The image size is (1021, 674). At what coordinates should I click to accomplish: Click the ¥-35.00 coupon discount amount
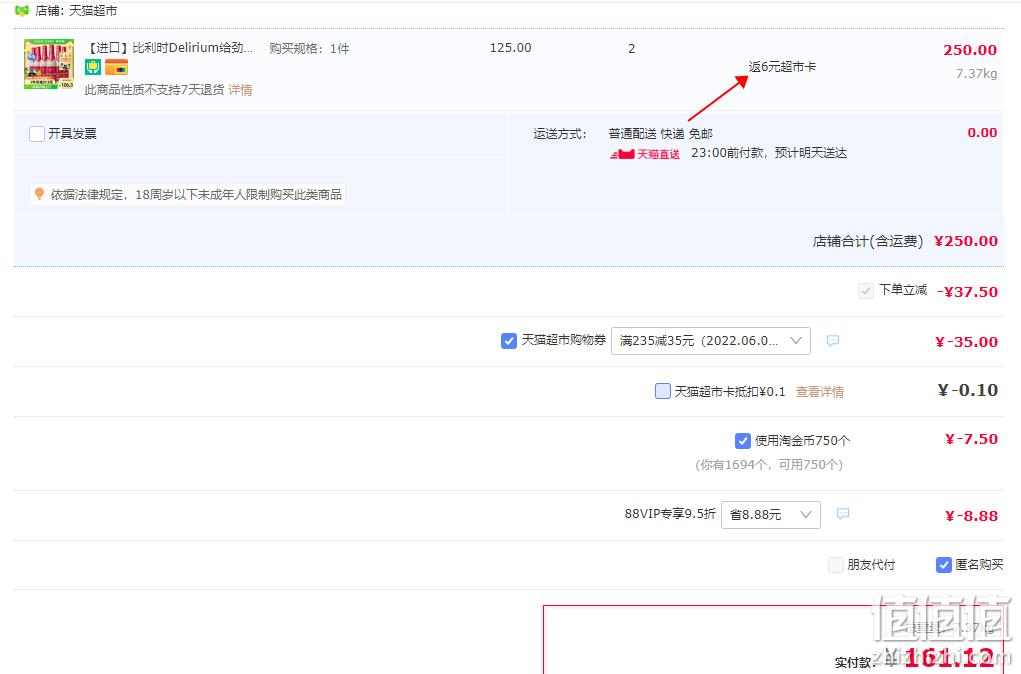tap(966, 342)
